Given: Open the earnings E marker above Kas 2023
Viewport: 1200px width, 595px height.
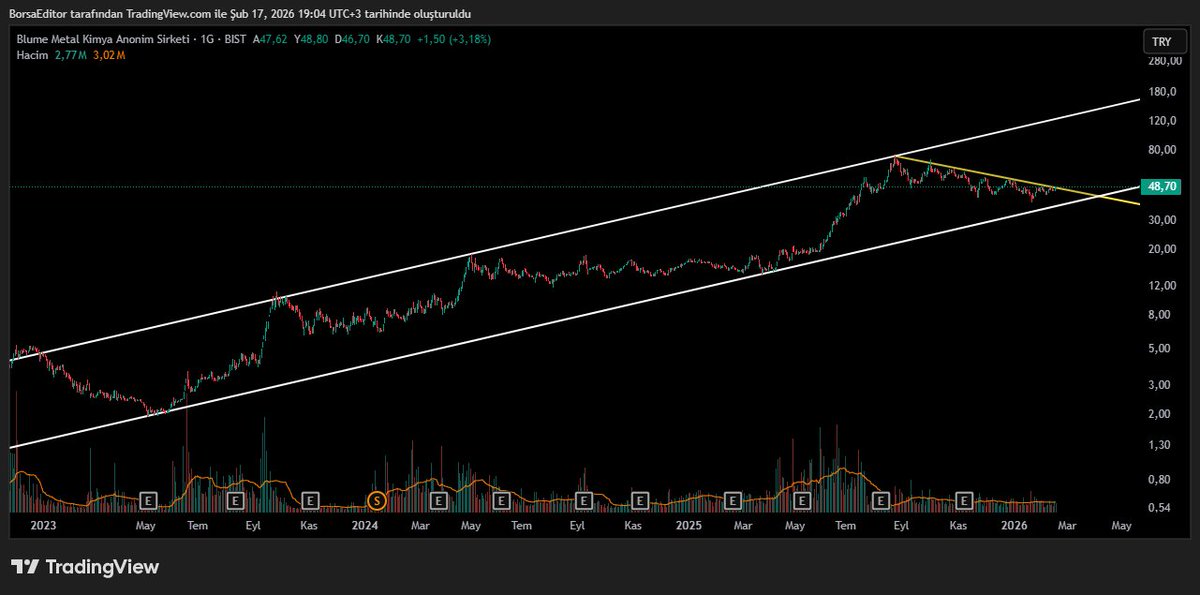Looking at the screenshot, I should [310, 499].
